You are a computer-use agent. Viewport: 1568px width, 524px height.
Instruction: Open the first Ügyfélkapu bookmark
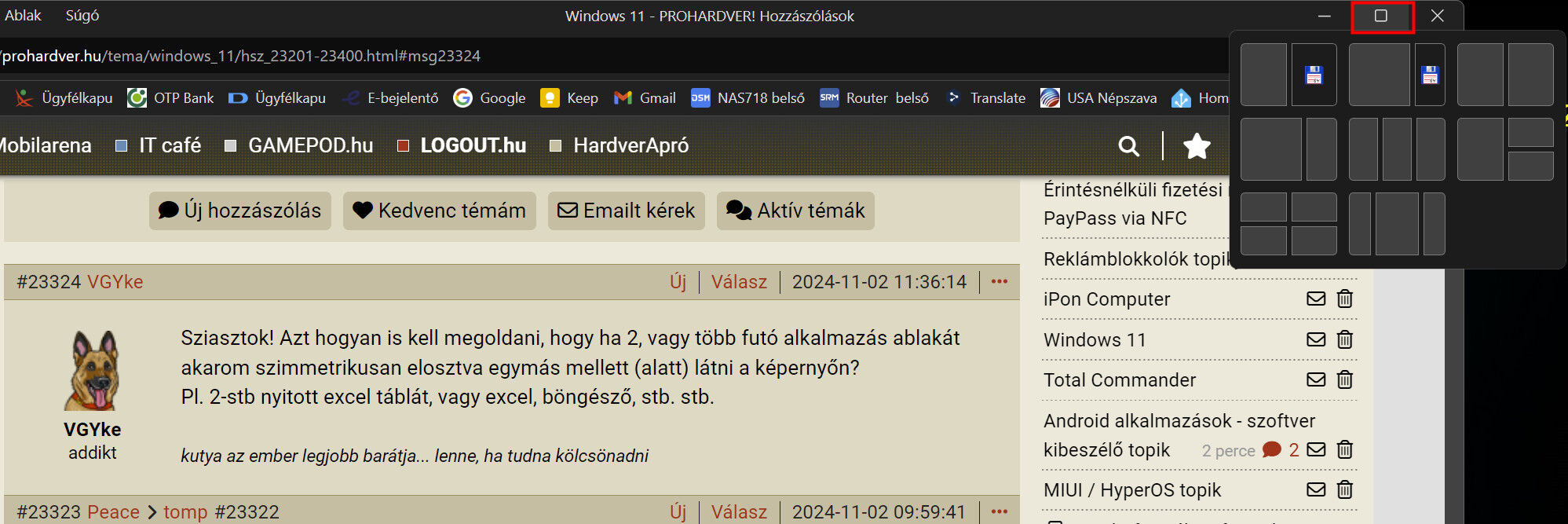pos(64,98)
